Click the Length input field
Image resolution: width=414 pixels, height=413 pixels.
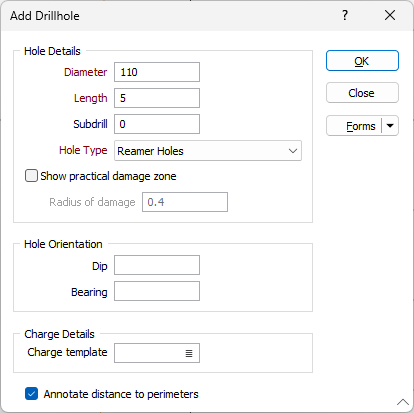[x=157, y=98]
